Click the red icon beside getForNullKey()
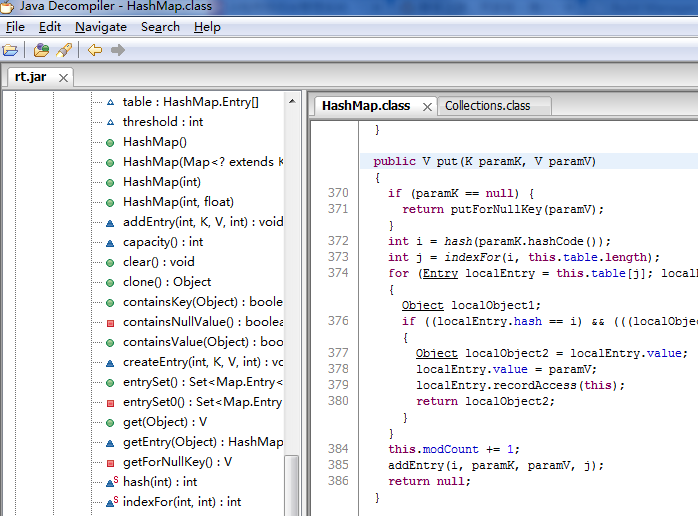698x516 pixels. [x=110, y=462]
